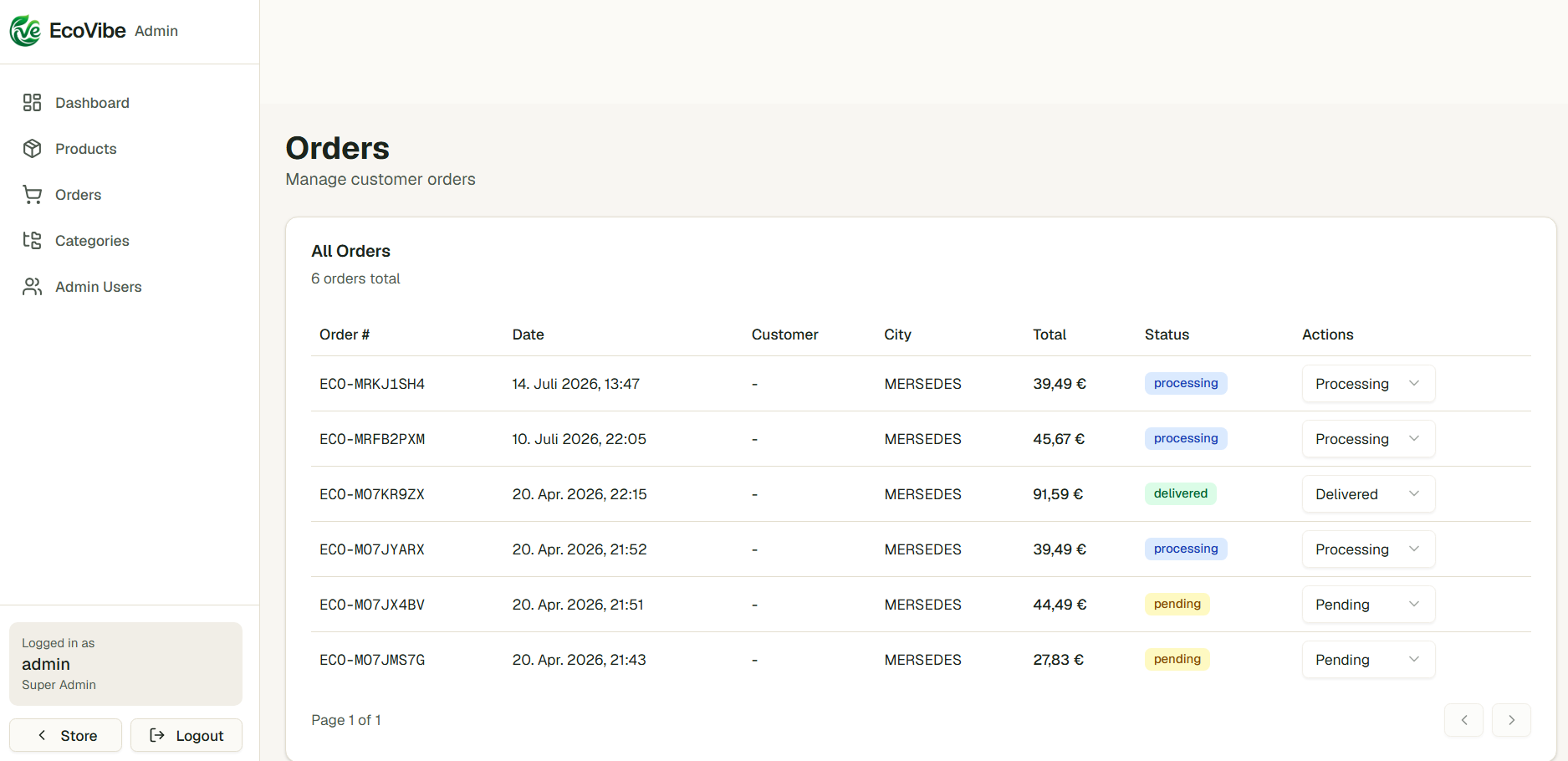Click Manage customer orders subtitle
The width and height of the screenshot is (1568, 761).
(381, 179)
